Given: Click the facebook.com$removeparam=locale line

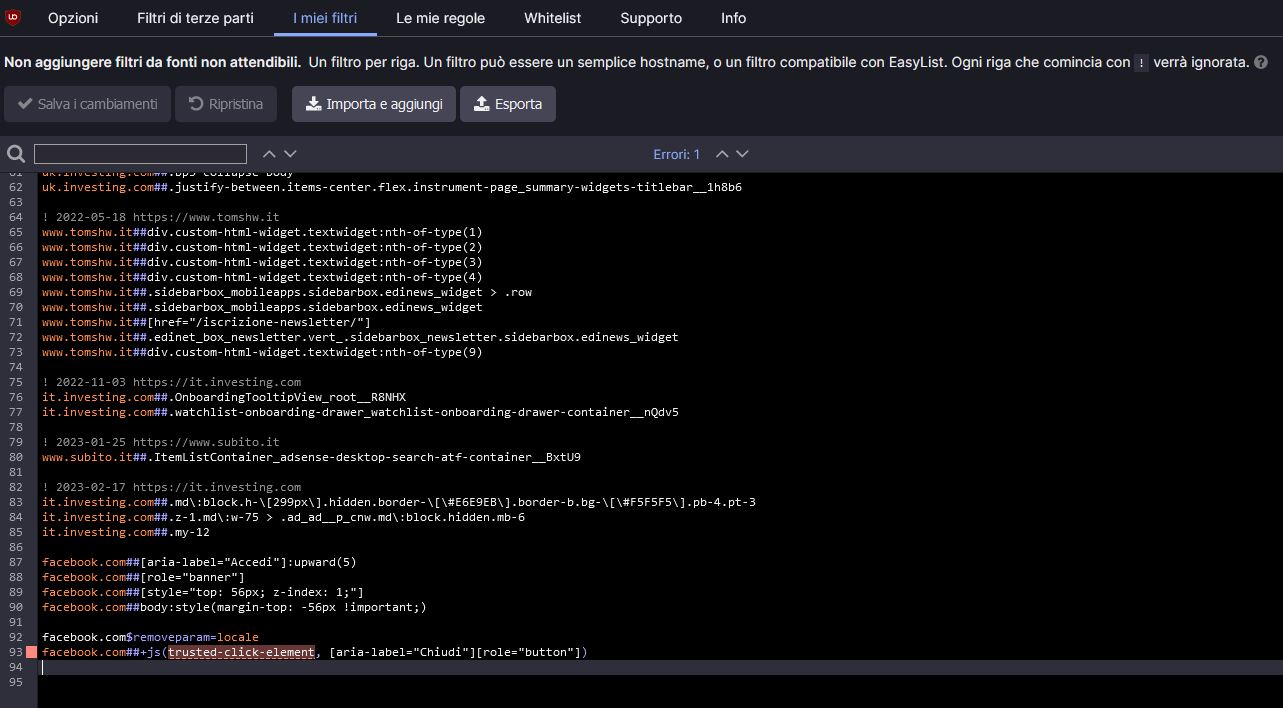Looking at the screenshot, I should 150,637.
